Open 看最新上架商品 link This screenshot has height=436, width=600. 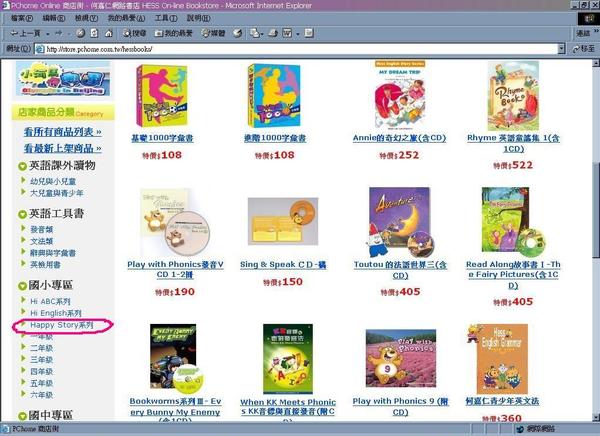[x=63, y=148]
